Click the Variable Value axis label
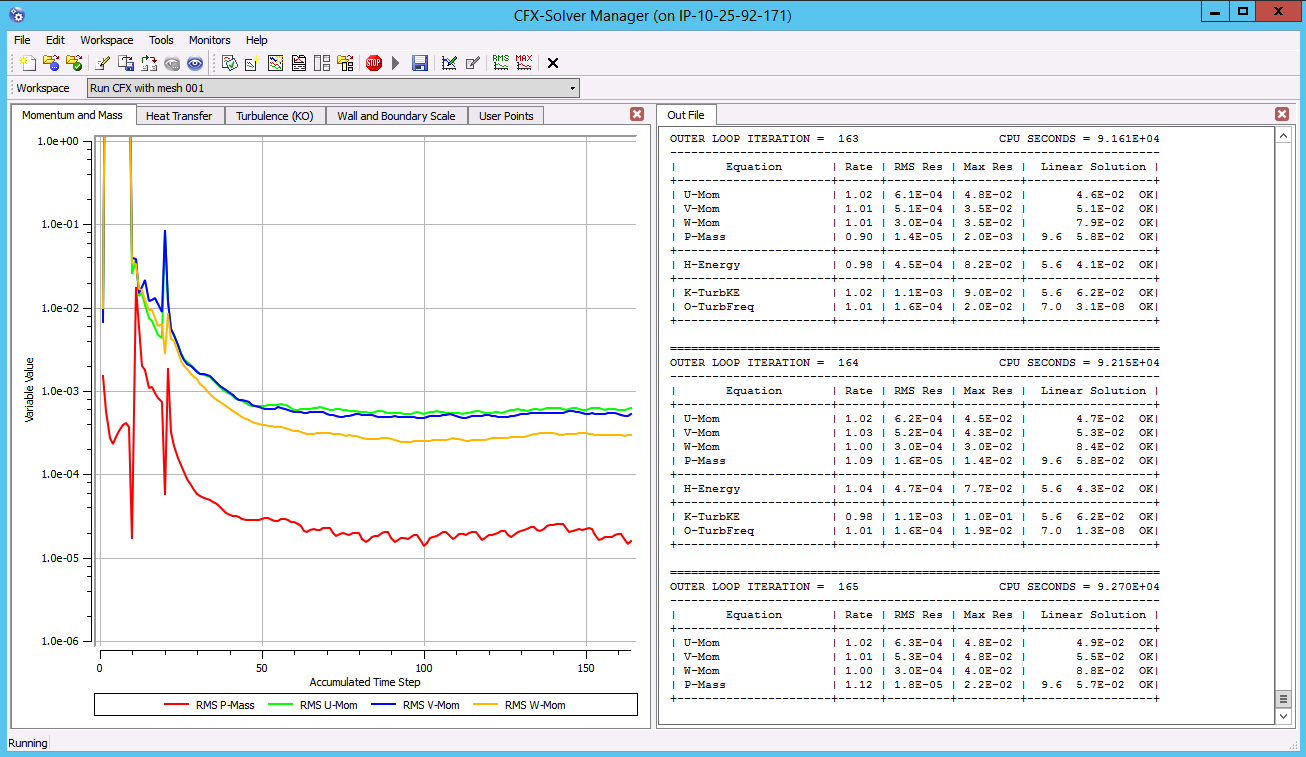This screenshot has width=1306, height=757. click(x=30, y=388)
